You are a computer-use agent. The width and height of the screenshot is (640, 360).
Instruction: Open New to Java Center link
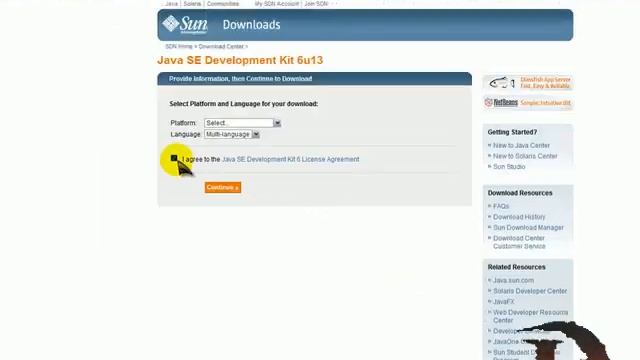click(521, 145)
